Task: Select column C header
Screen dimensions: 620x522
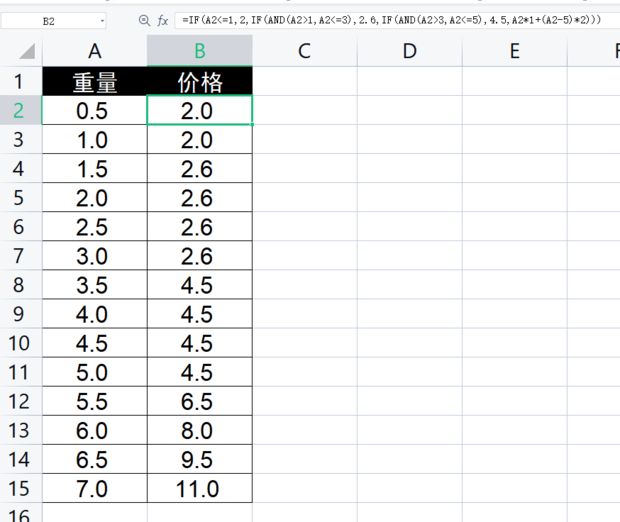Action: tap(304, 51)
